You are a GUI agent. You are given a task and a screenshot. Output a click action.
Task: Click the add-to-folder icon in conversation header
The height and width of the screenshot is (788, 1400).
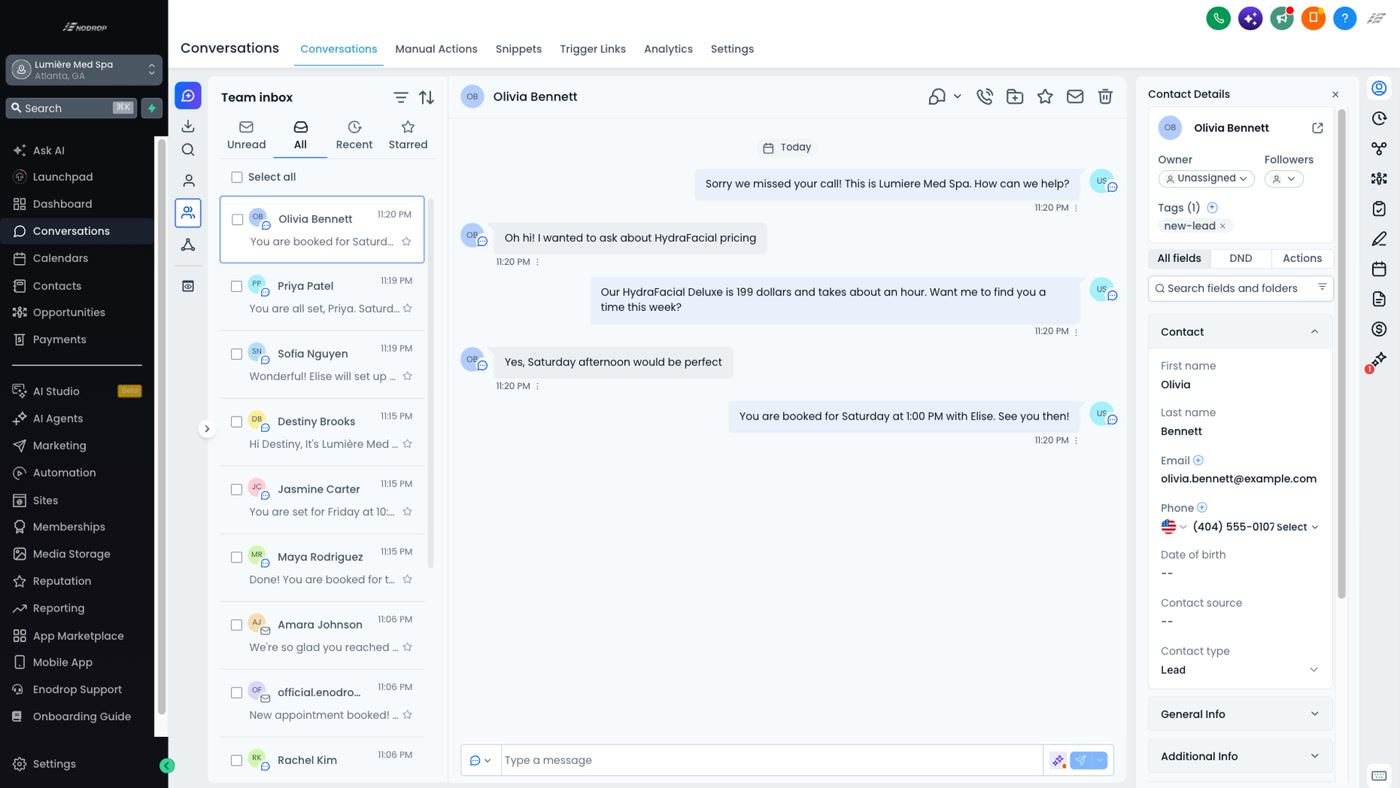coord(1015,97)
